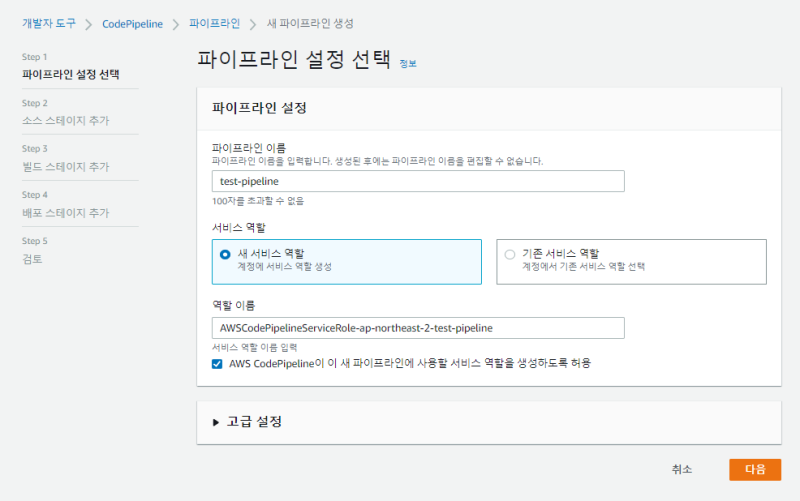This screenshot has height=501, width=800.
Task: Select Step 1 파이프라인 설정 선택 in sidebar
Action: [72, 74]
